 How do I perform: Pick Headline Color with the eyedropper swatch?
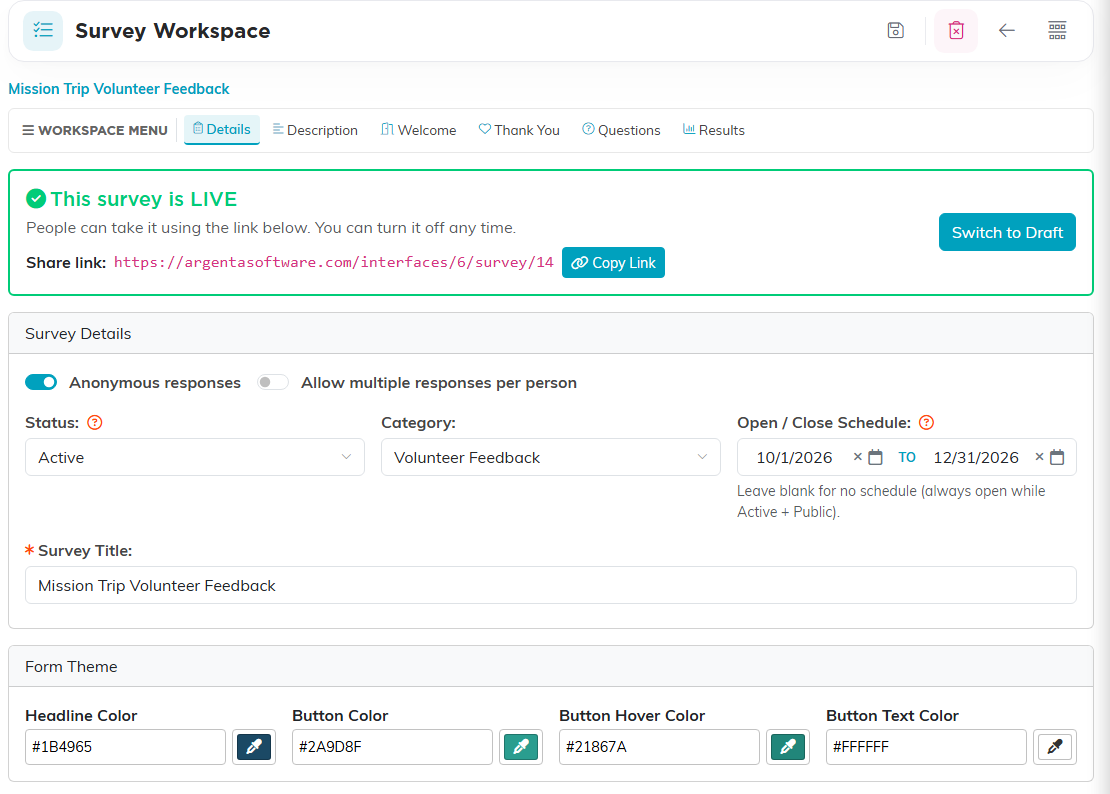coord(254,747)
